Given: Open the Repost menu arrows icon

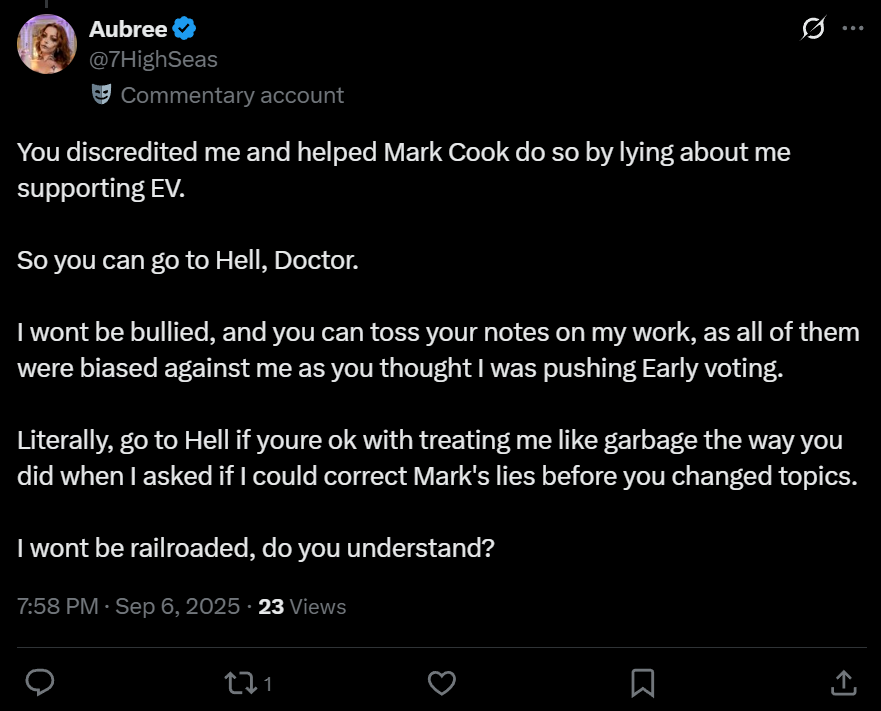Looking at the screenshot, I should click(x=239, y=682).
